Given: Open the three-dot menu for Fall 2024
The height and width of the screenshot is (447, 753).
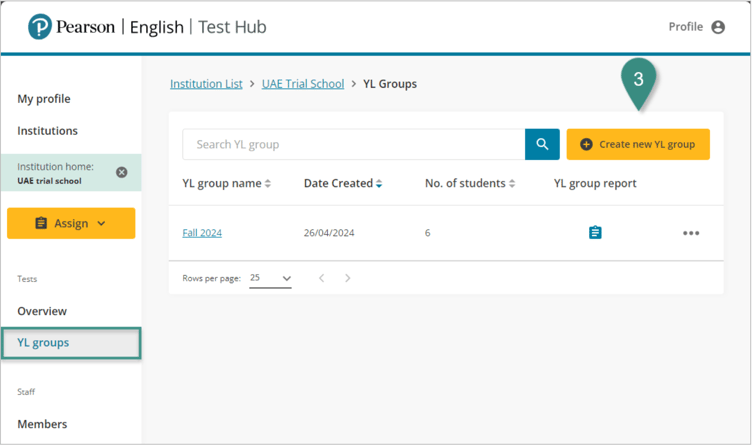Looking at the screenshot, I should 691,233.
